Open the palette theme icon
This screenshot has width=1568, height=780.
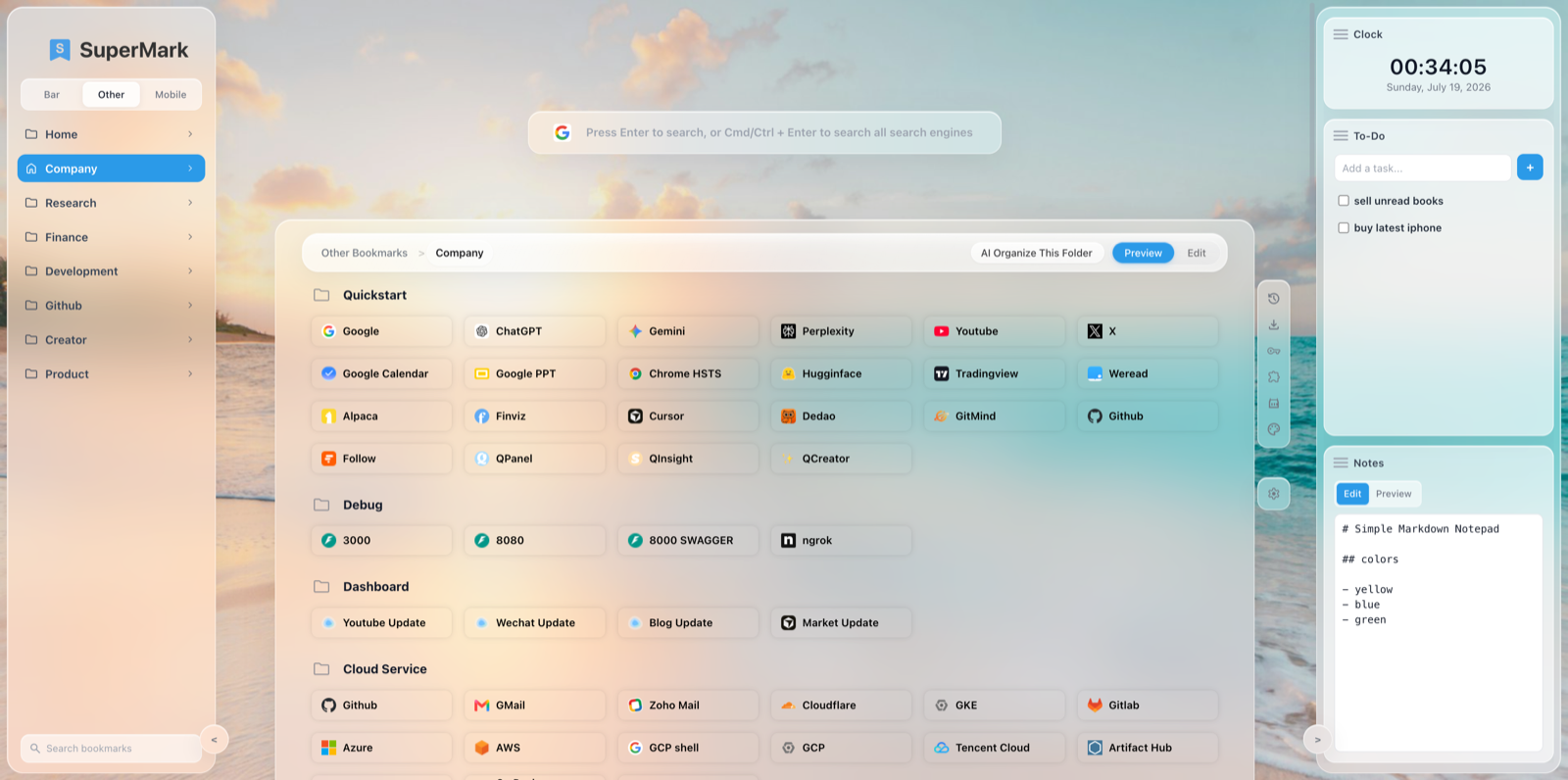pyautogui.click(x=1273, y=429)
